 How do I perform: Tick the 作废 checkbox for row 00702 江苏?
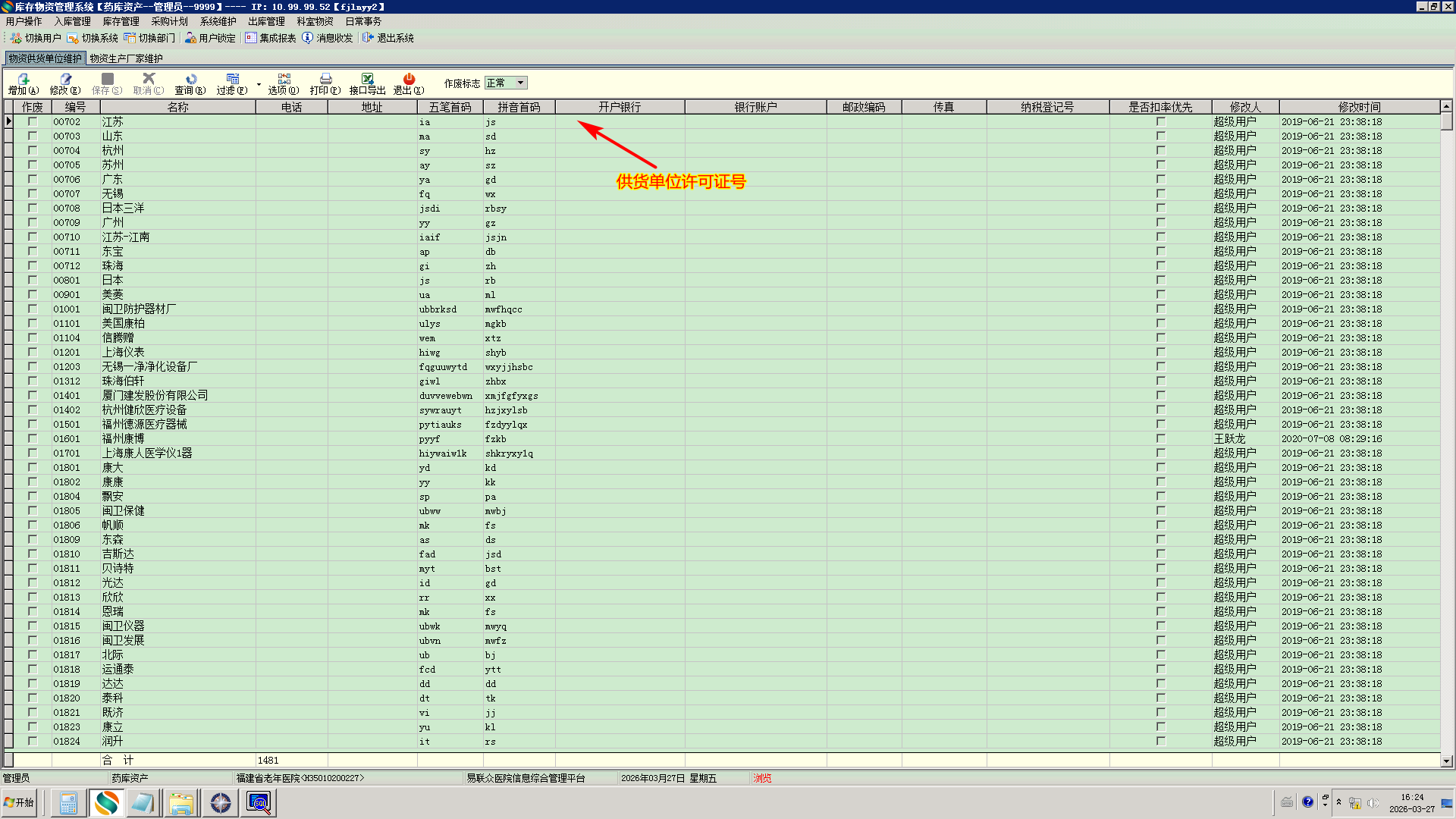(33, 122)
